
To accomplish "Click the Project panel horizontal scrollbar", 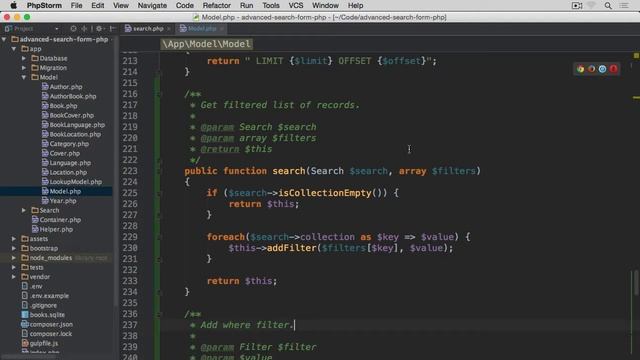I will pyautogui.click(x=29, y=357).
